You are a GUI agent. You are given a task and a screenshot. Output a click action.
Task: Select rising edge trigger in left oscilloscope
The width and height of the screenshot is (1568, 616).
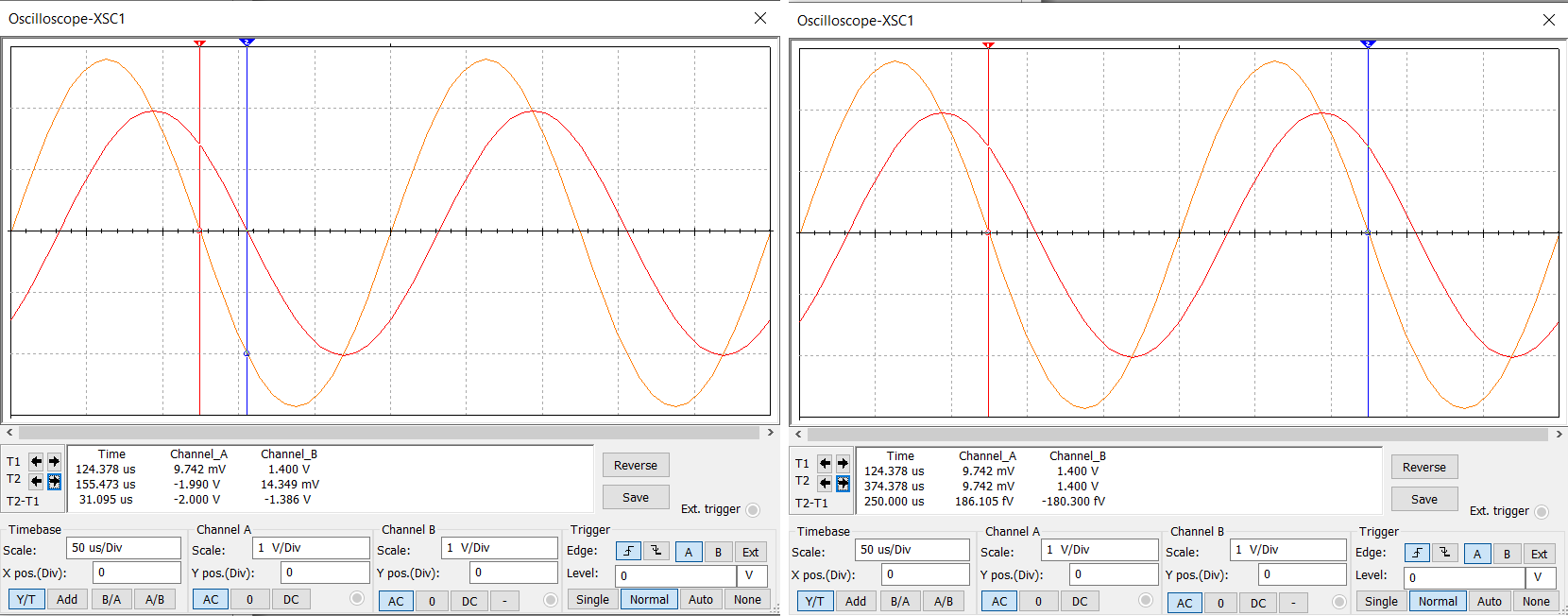[628, 552]
